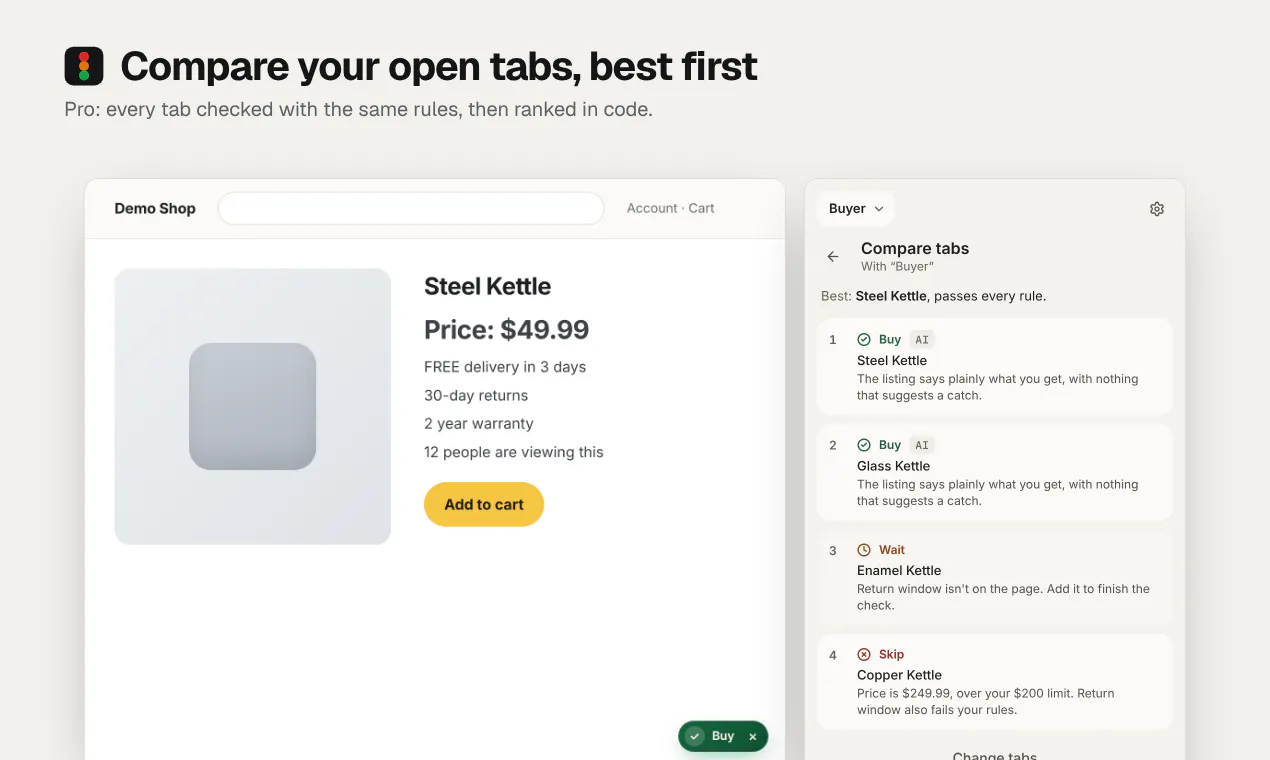Click the Price is $249.99 explanation text
The image size is (1270, 760).
(x=985, y=702)
